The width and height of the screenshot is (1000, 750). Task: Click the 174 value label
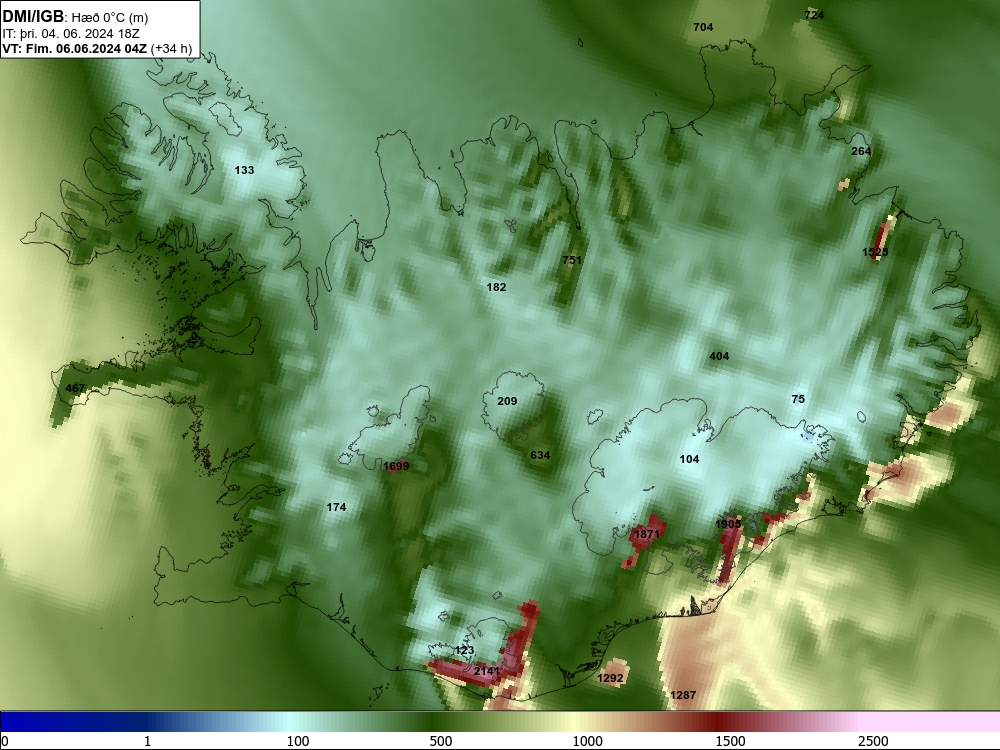coord(336,507)
